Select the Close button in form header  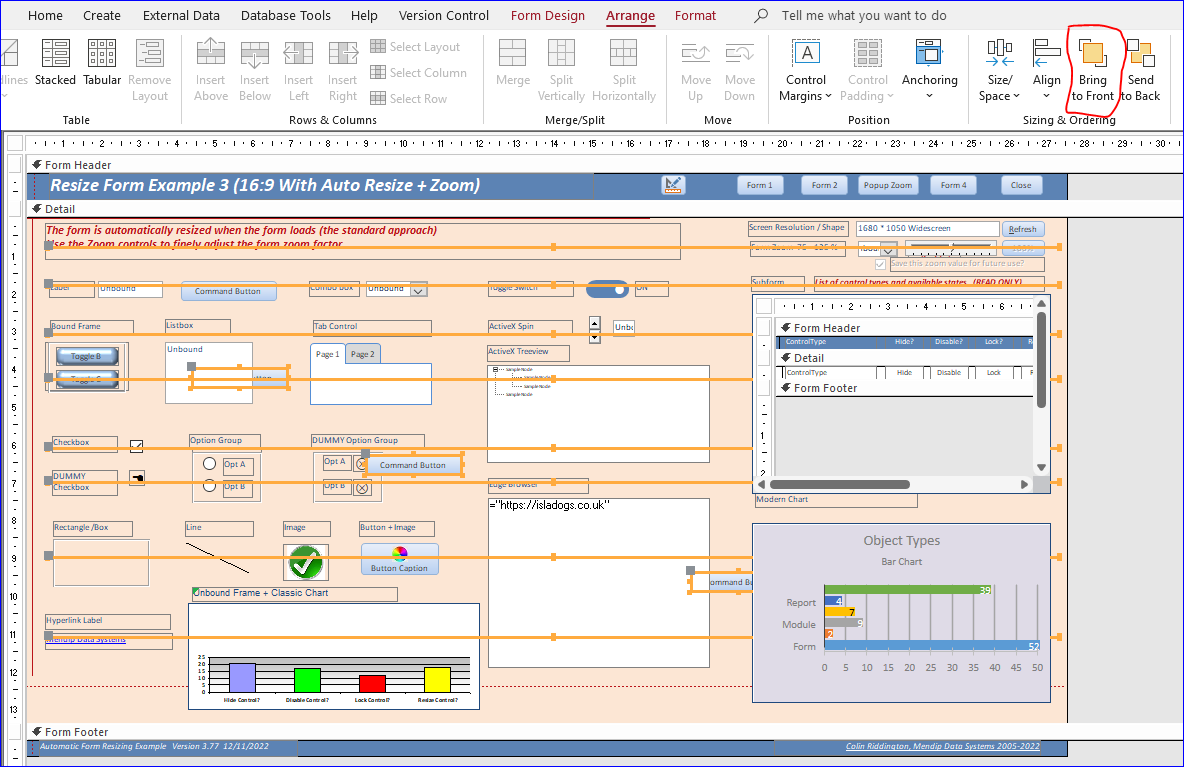1021,185
